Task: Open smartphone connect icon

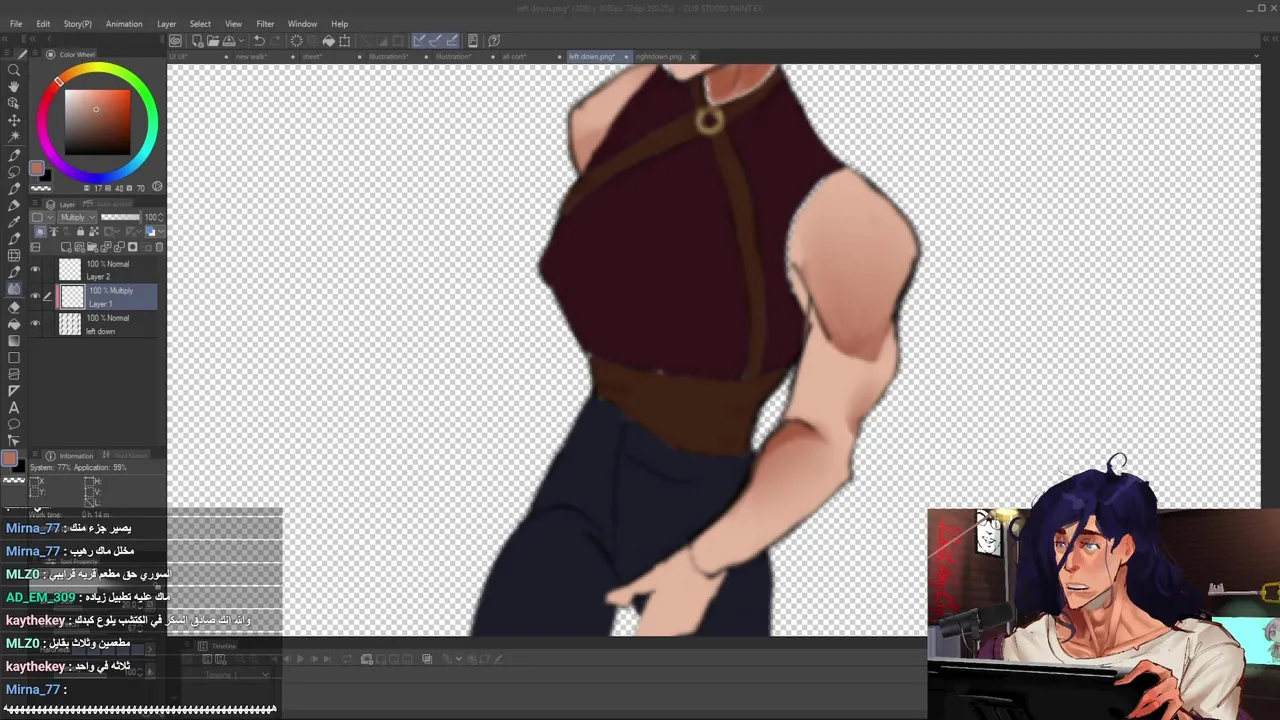Action: click(x=474, y=41)
